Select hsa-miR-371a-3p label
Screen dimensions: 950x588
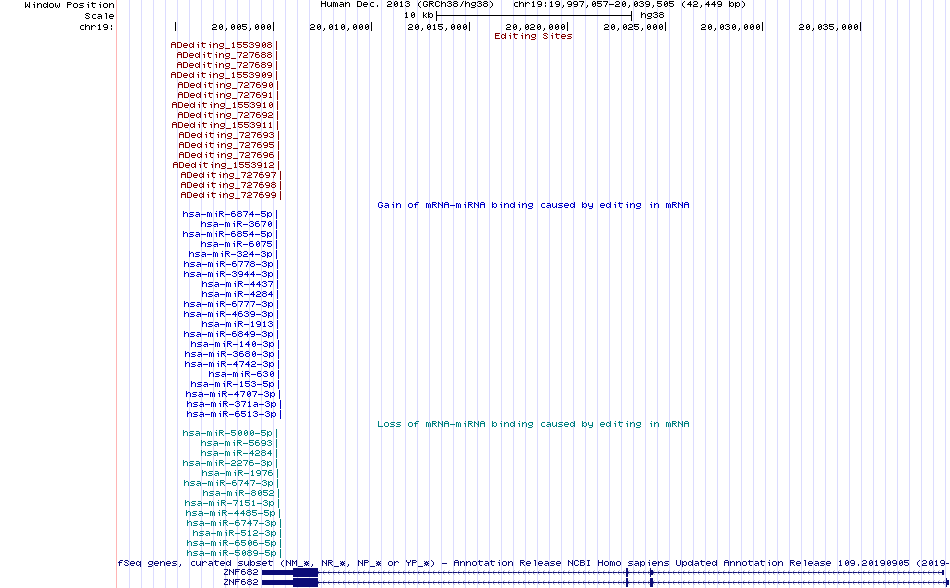[x=231, y=404]
